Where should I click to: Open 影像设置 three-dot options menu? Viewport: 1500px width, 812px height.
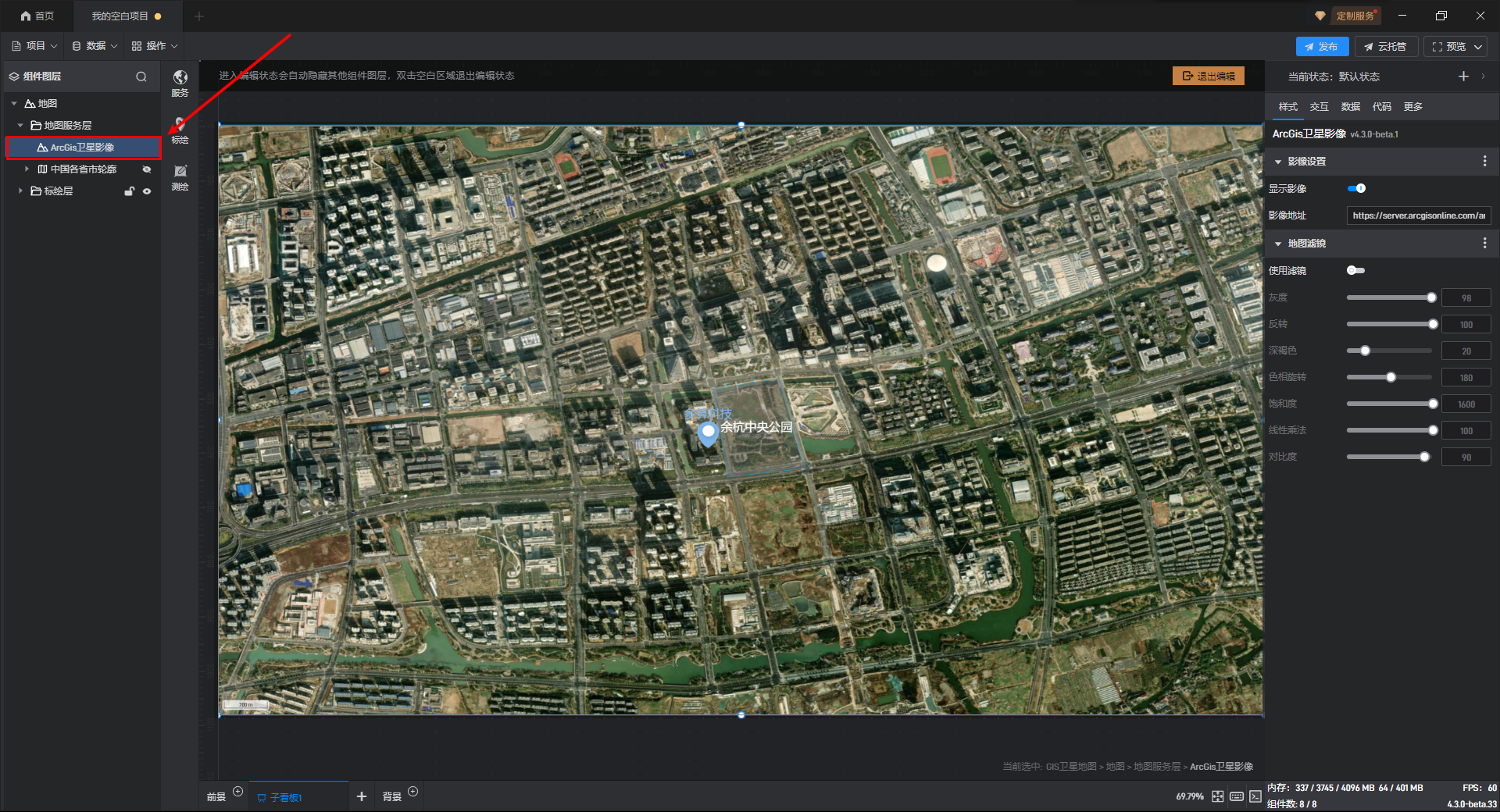click(x=1484, y=161)
